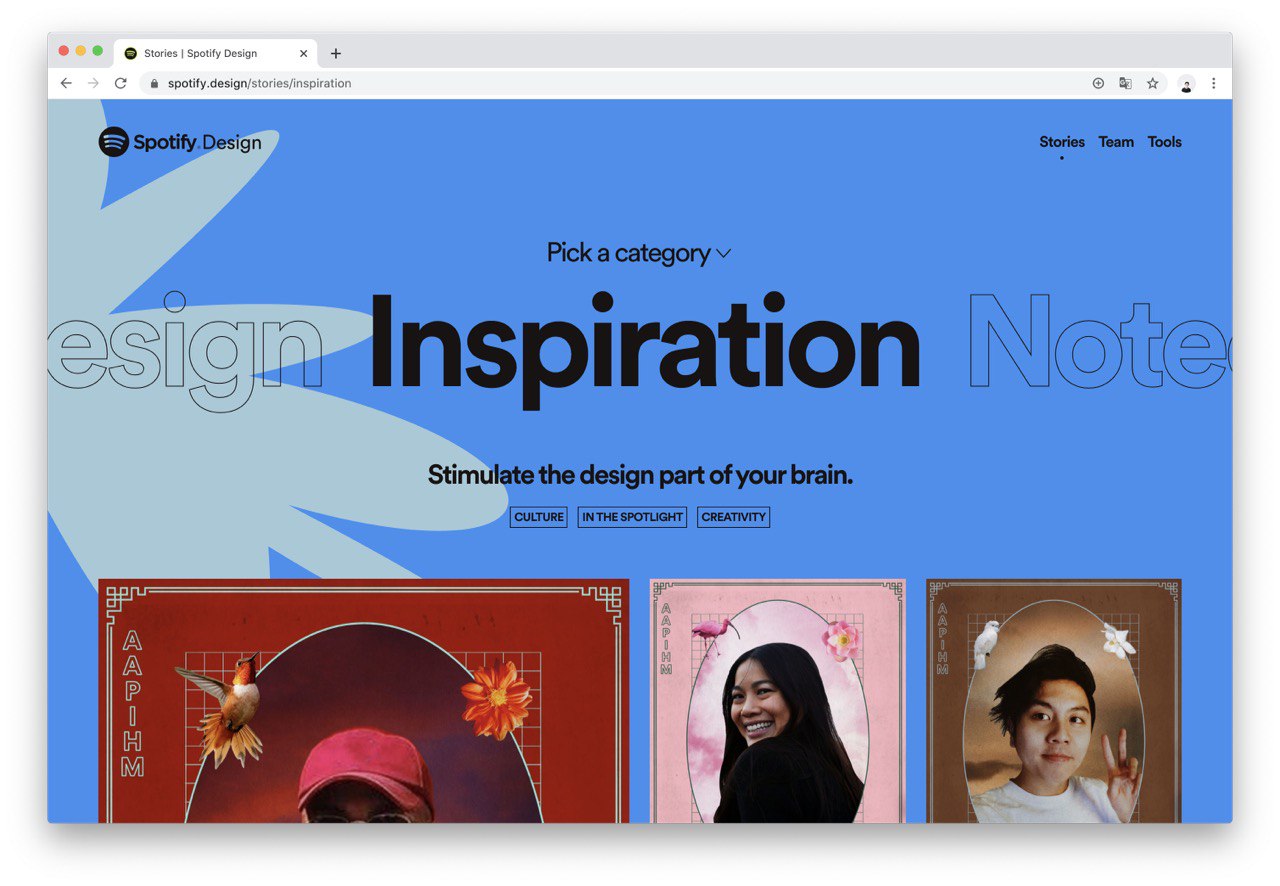
Task: Reload the page with the refresh icon
Action: [x=121, y=83]
